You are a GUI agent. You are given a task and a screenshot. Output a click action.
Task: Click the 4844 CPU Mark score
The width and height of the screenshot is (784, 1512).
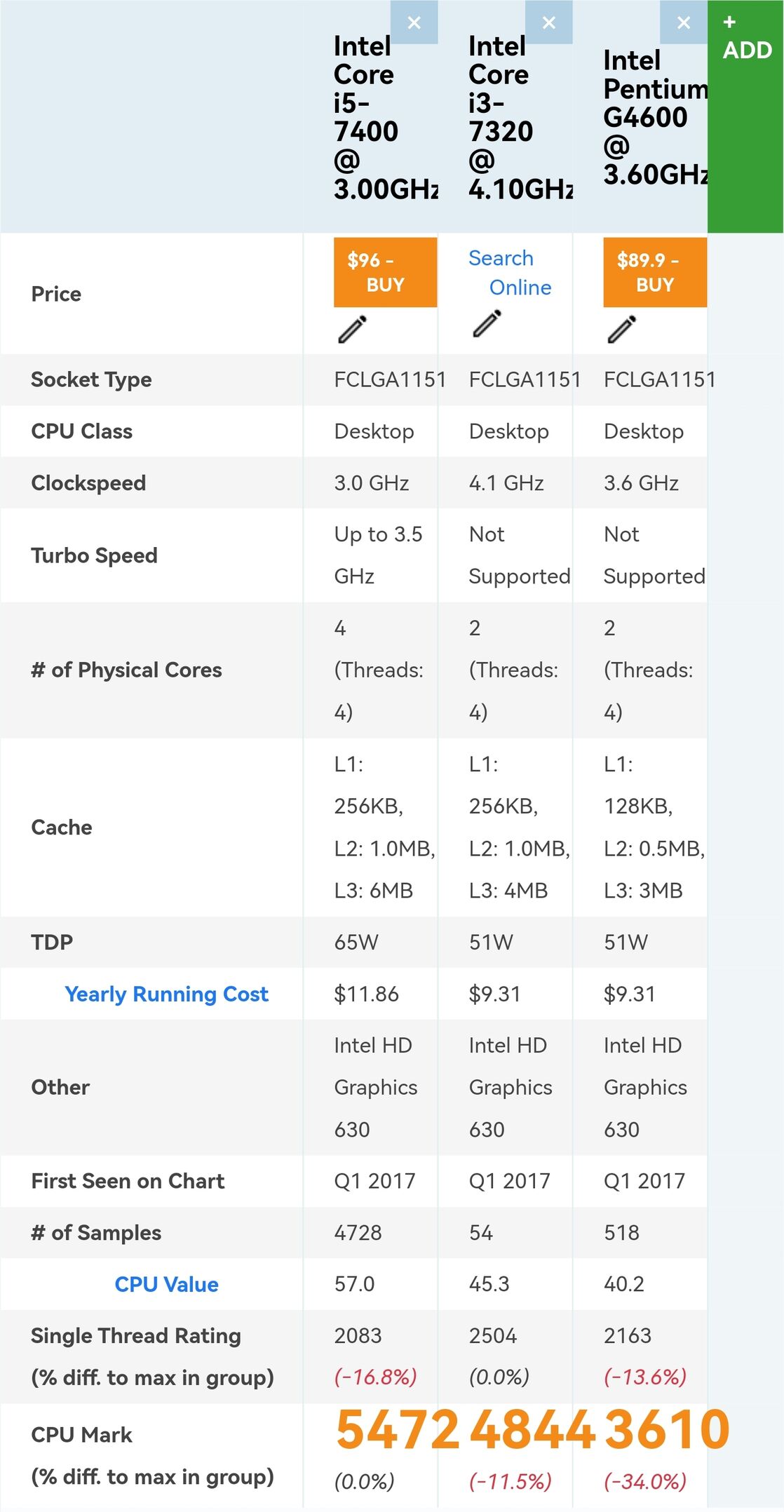[x=532, y=1430]
